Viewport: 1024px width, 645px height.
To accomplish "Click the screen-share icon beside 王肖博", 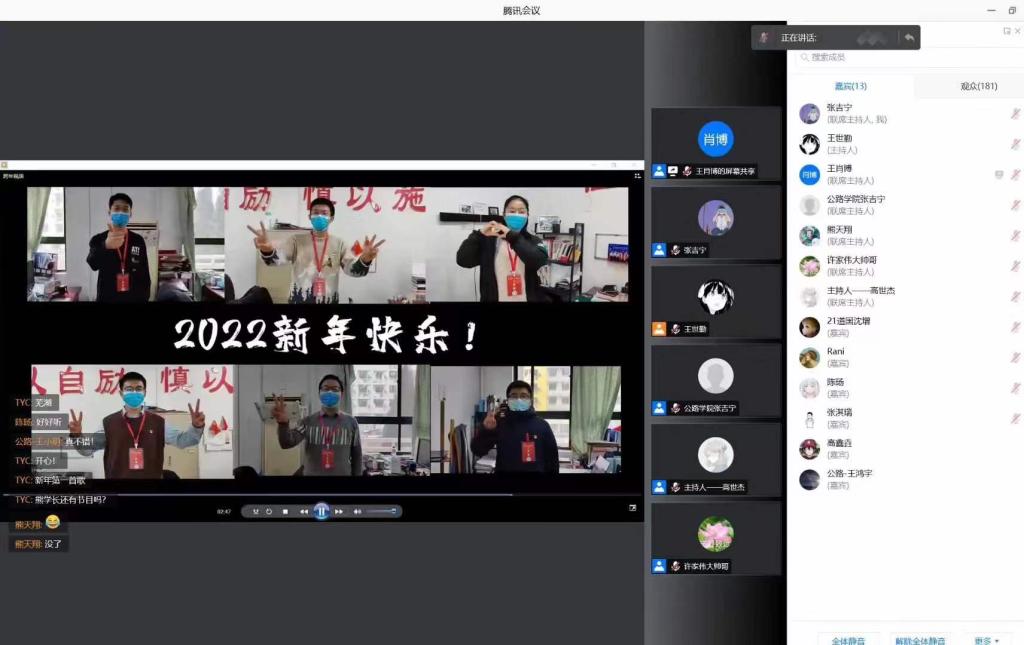I will 998,175.
